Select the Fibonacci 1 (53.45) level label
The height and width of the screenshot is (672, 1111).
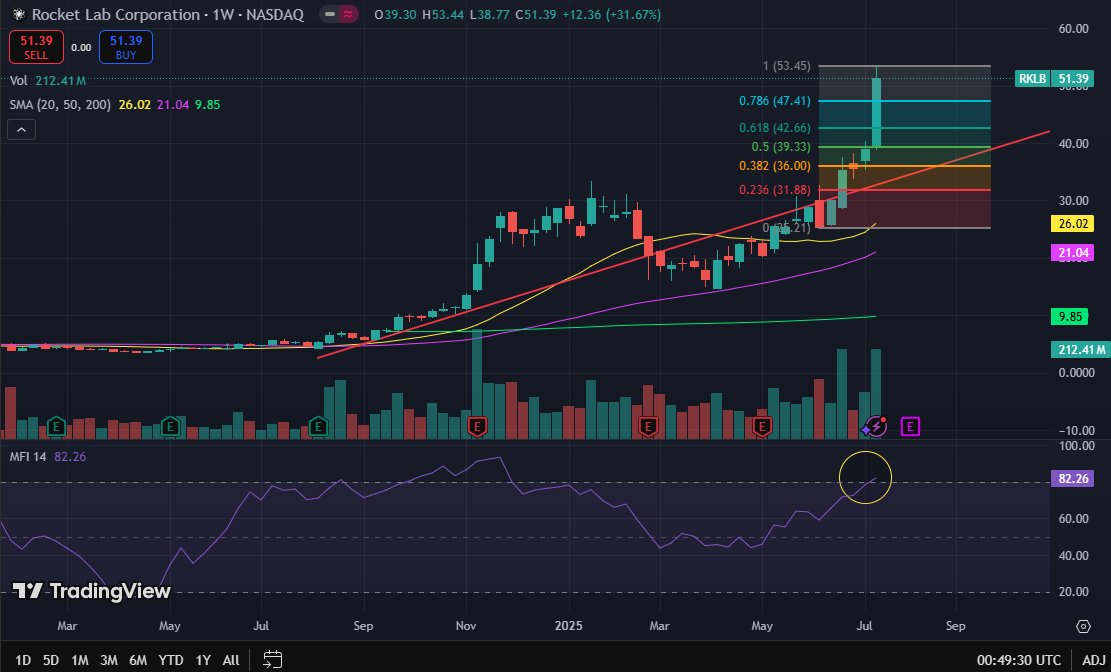click(786, 66)
